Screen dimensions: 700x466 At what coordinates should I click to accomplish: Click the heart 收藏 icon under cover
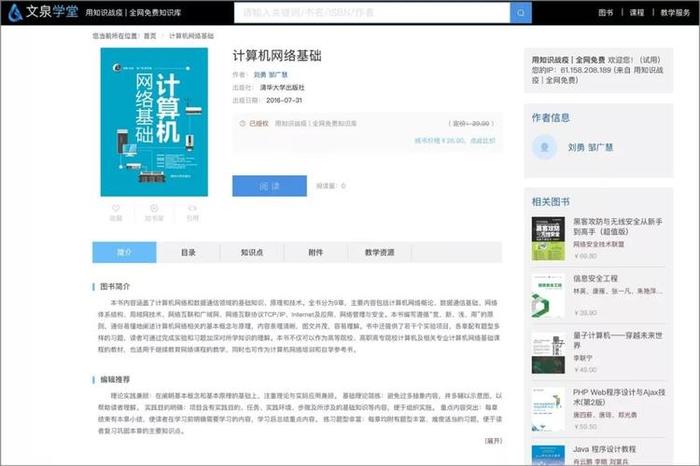coord(116,212)
